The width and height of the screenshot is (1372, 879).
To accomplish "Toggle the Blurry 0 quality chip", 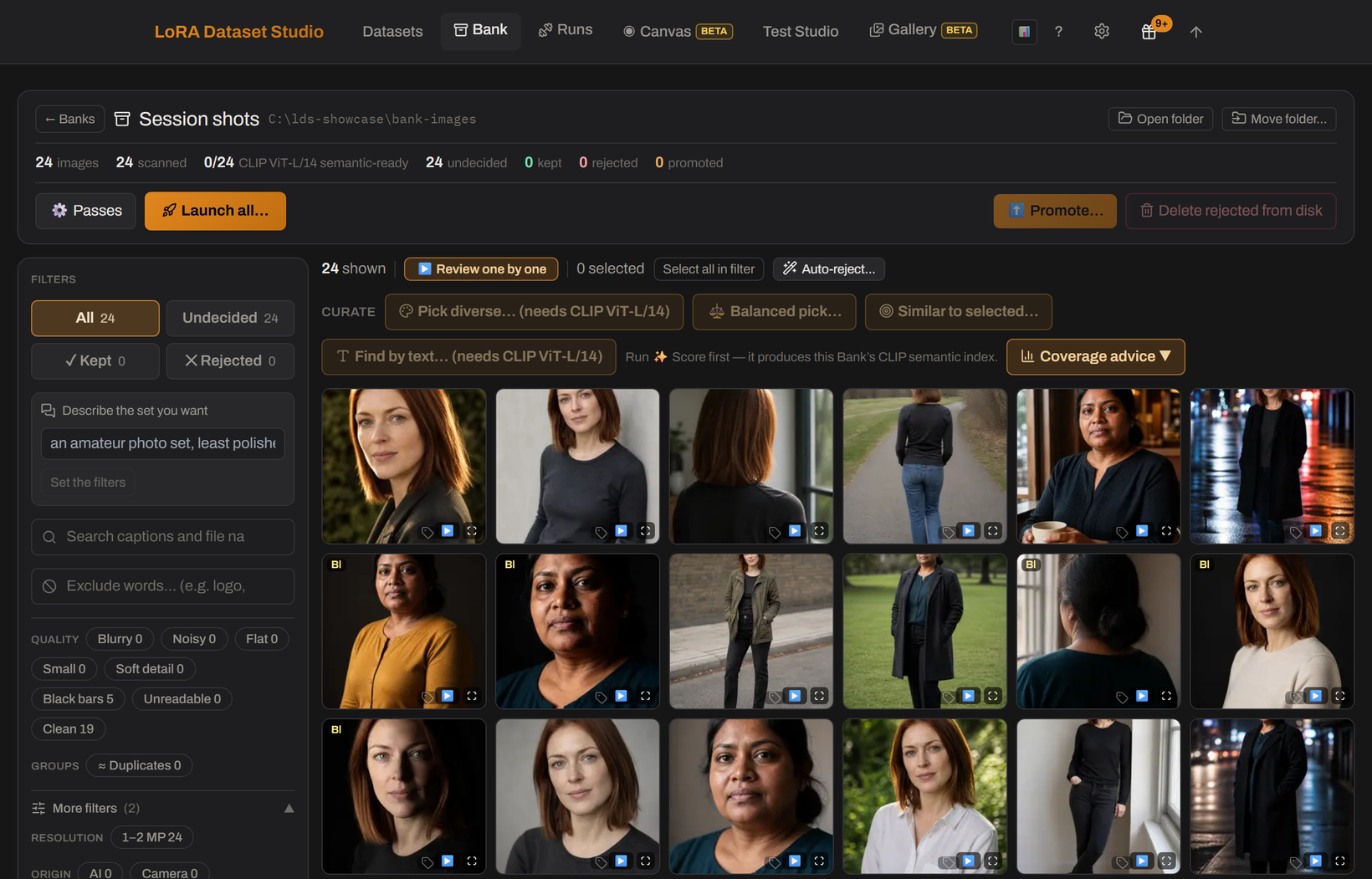I will [x=120, y=638].
